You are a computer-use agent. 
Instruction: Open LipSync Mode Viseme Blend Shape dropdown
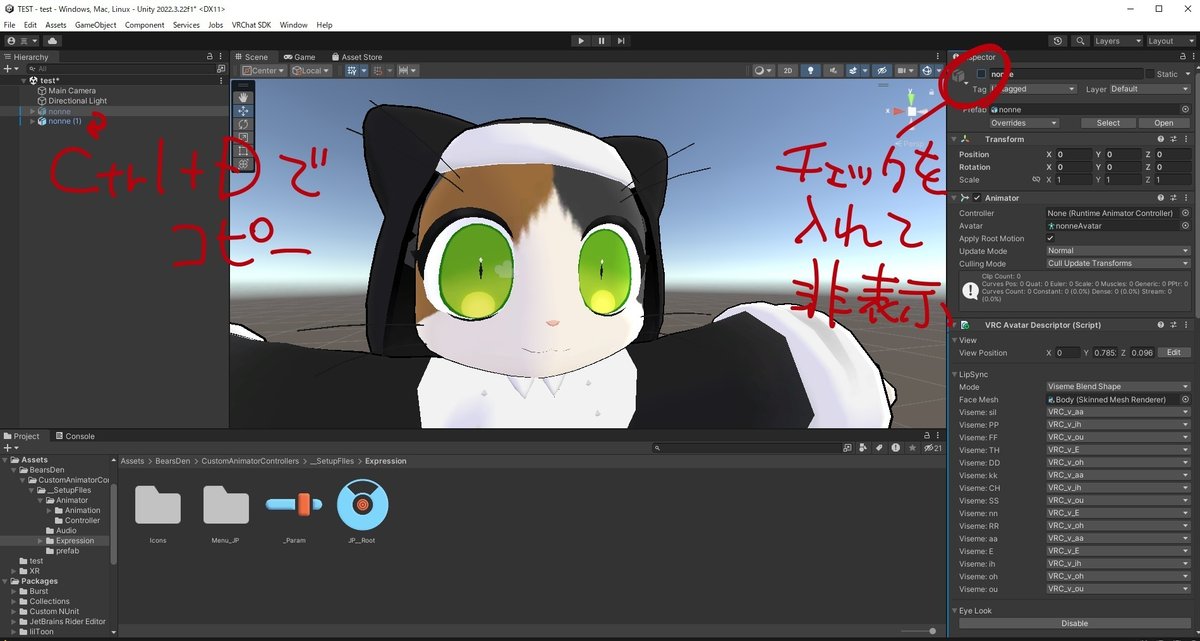tap(1118, 387)
